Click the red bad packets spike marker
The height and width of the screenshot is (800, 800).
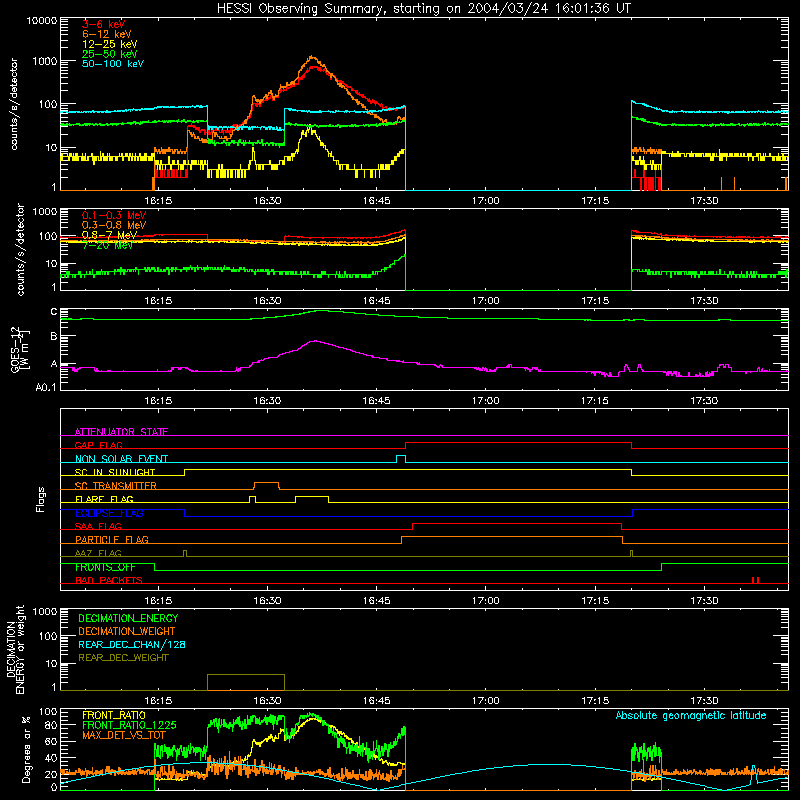click(x=756, y=580)
